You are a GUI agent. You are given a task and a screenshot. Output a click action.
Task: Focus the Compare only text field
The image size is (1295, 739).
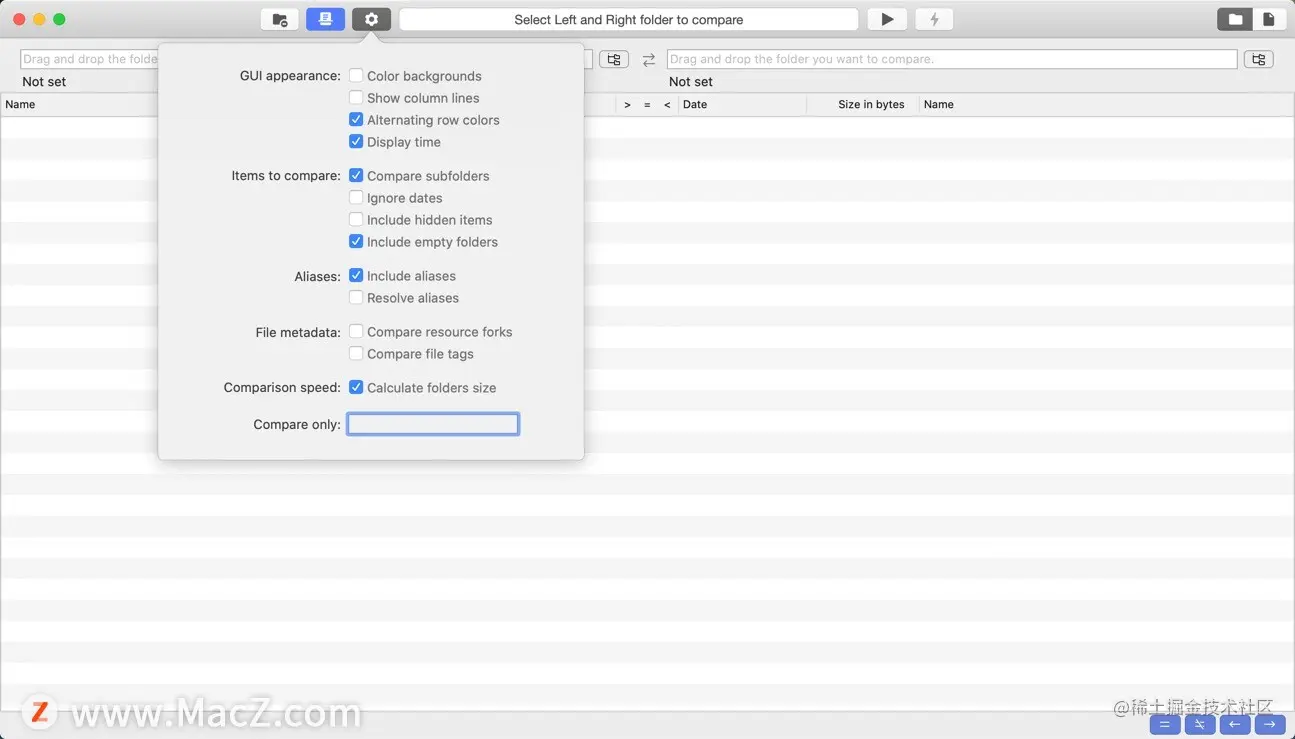(433, 424)
